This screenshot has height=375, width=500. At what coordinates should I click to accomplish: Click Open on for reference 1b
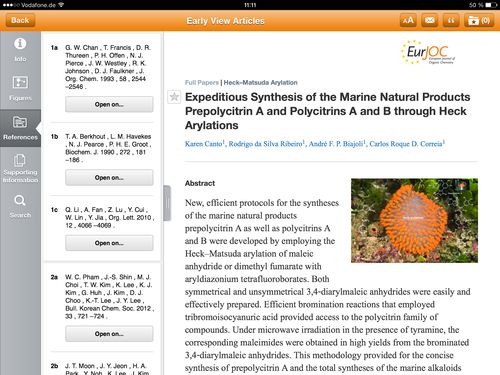[x=109, y=178]
